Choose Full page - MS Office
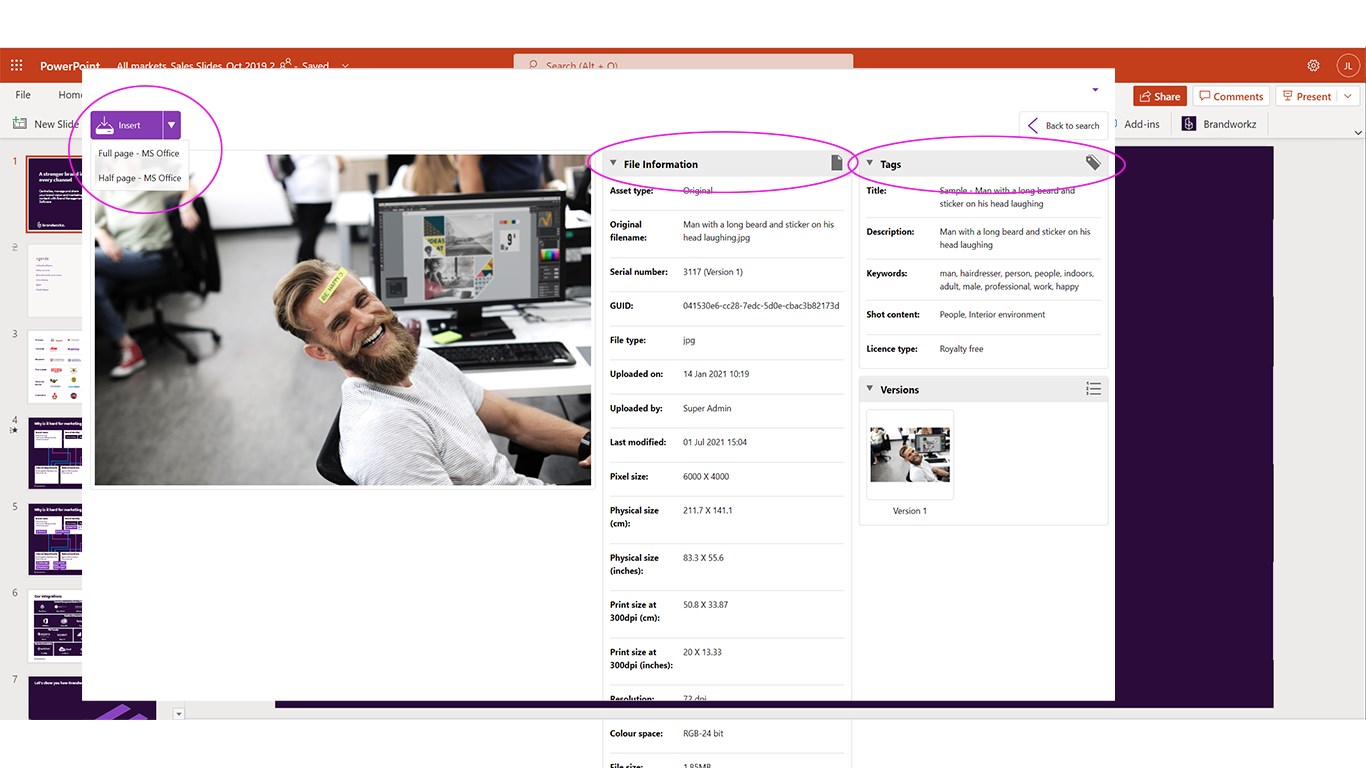This screenshot has height=768, width=1366. [139, 153]
